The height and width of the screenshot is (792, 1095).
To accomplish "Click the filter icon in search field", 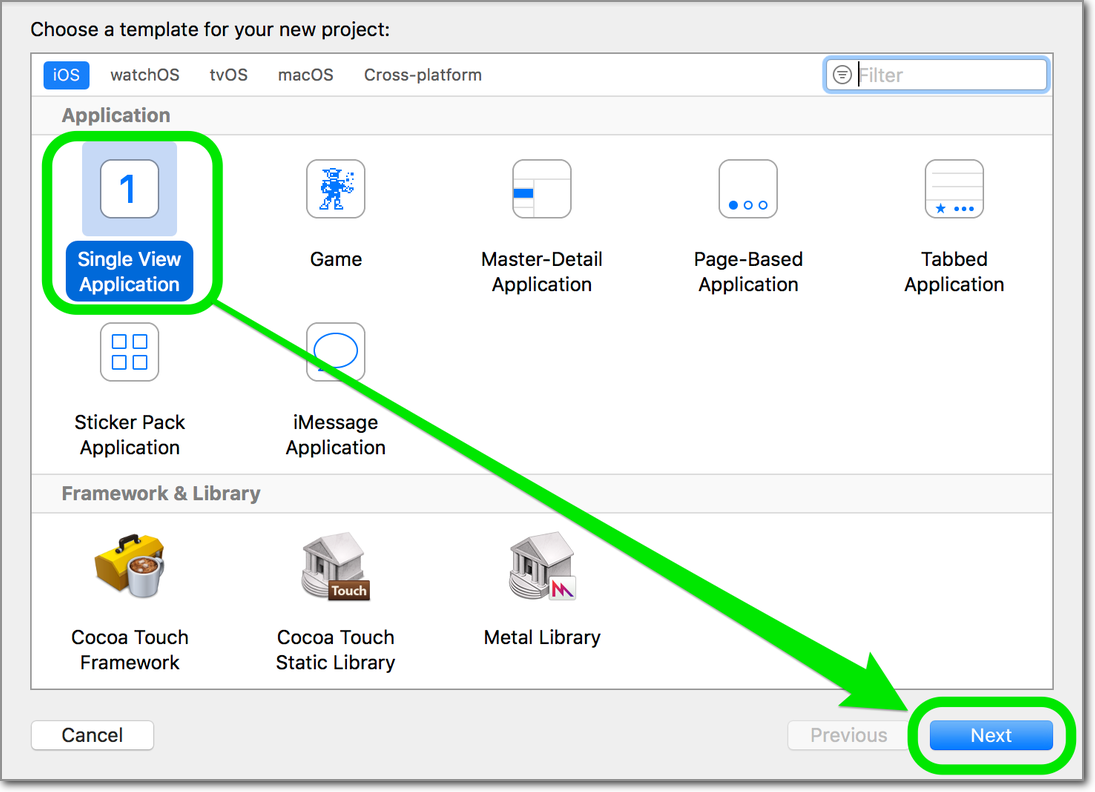I will pyautogui.click(x=842, y=75).
